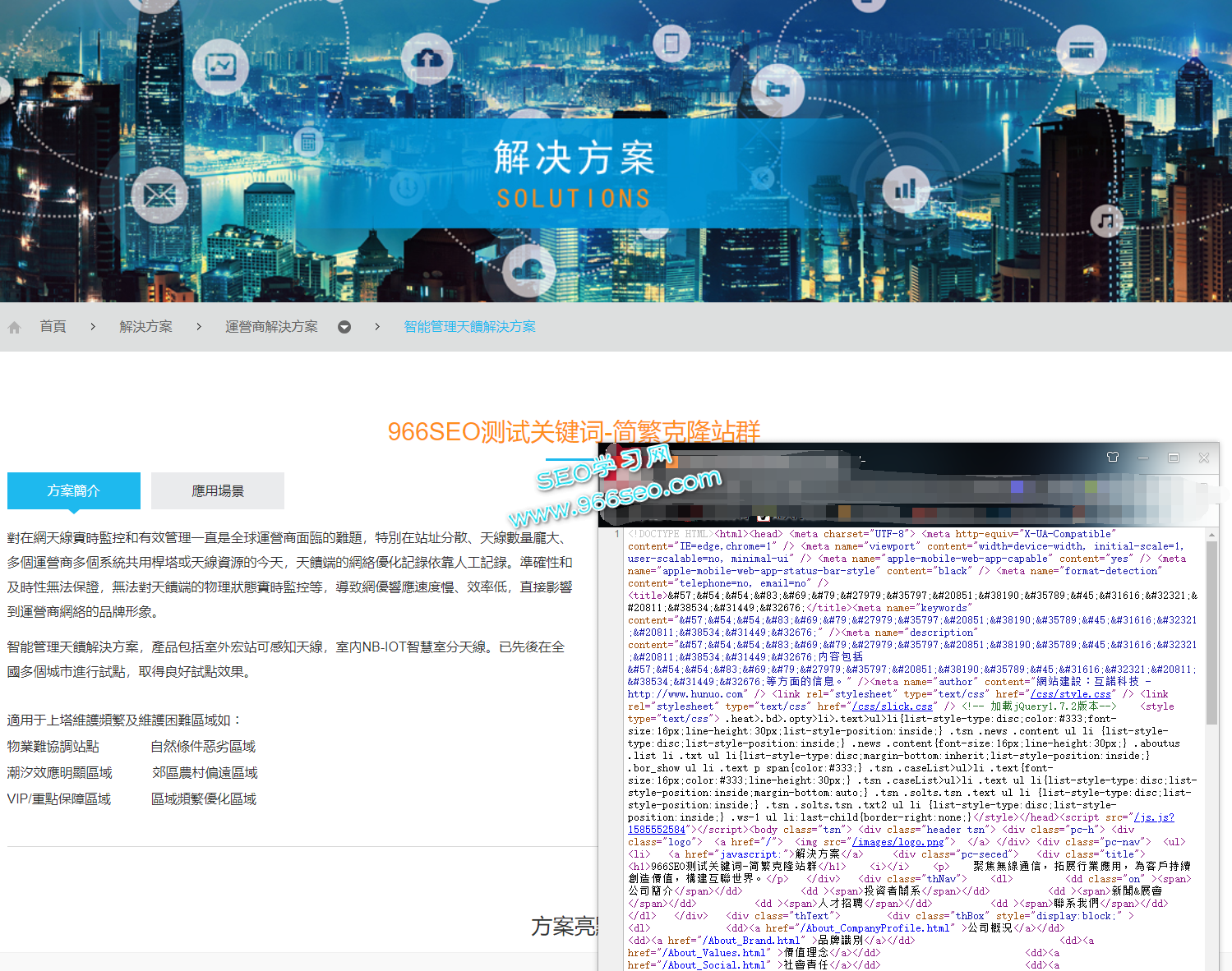Screen dimensions: 1232x971
Task: Click the scroll-up arrow of source window
Action: (x=1211, y=535)
